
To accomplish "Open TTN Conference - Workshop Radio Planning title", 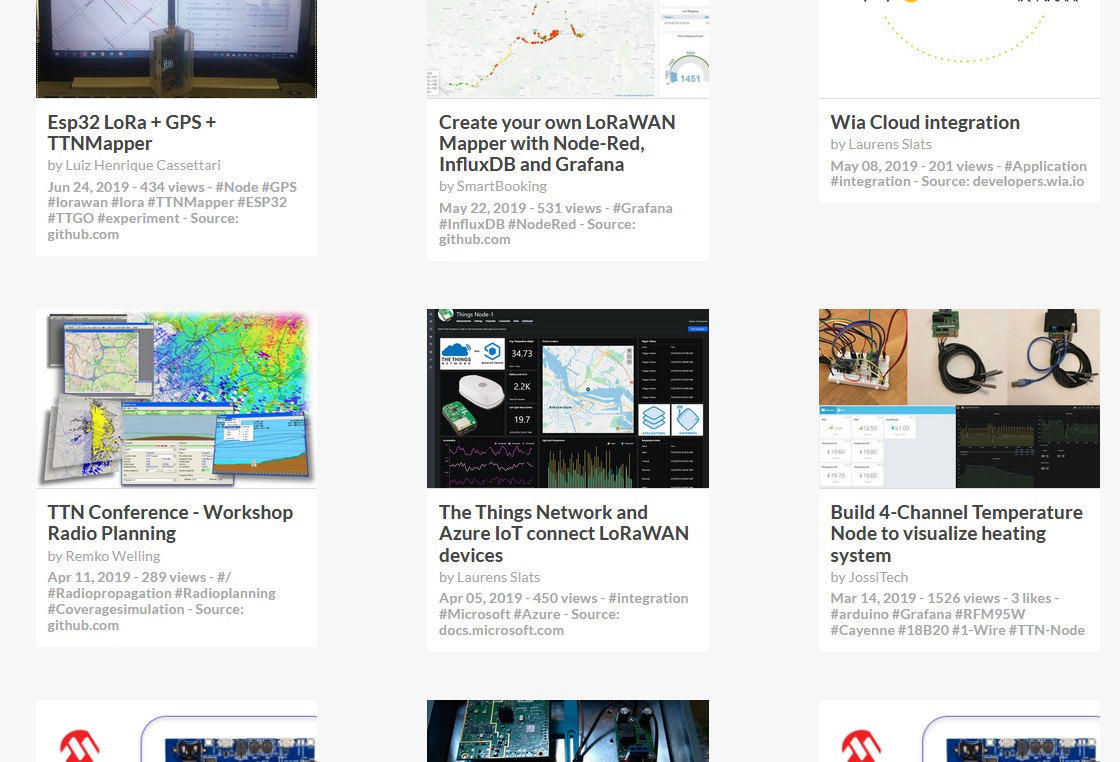I will click(170, 523).
